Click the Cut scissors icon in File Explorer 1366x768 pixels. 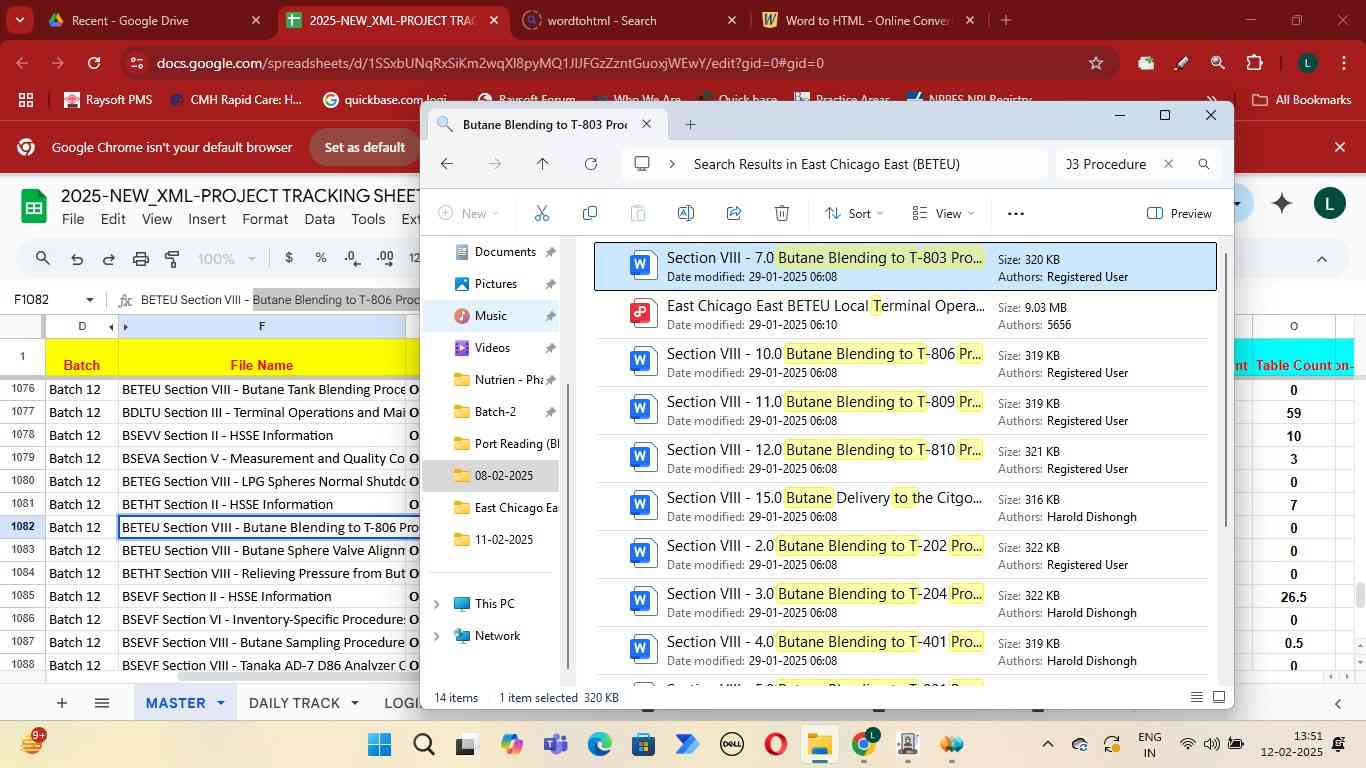[542, 213]
